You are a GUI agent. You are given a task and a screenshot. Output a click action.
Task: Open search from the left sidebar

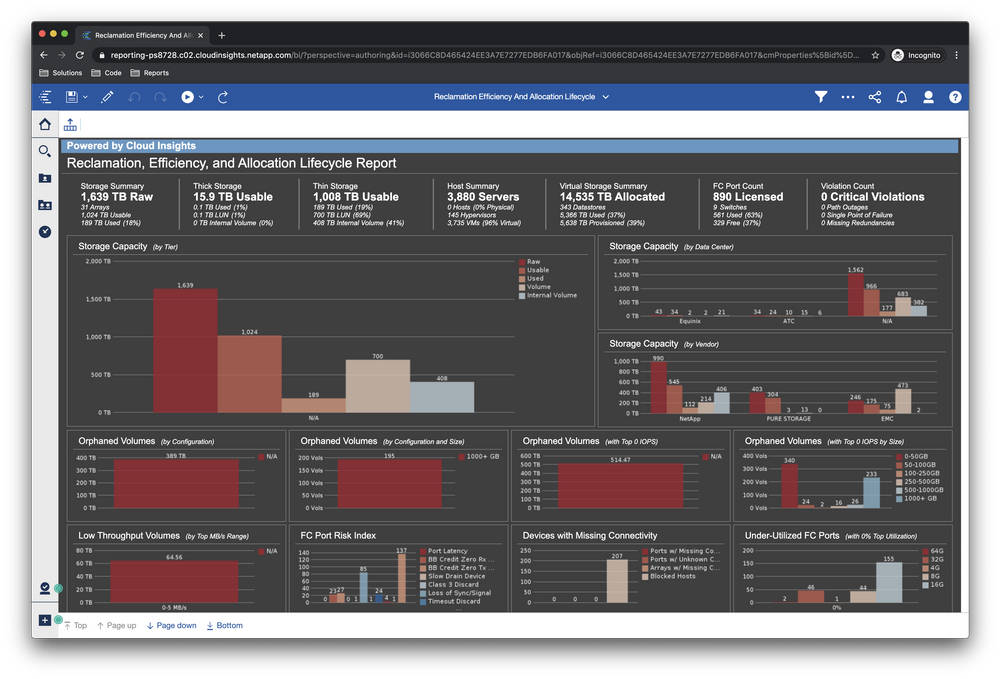click(x=44, y=151)
